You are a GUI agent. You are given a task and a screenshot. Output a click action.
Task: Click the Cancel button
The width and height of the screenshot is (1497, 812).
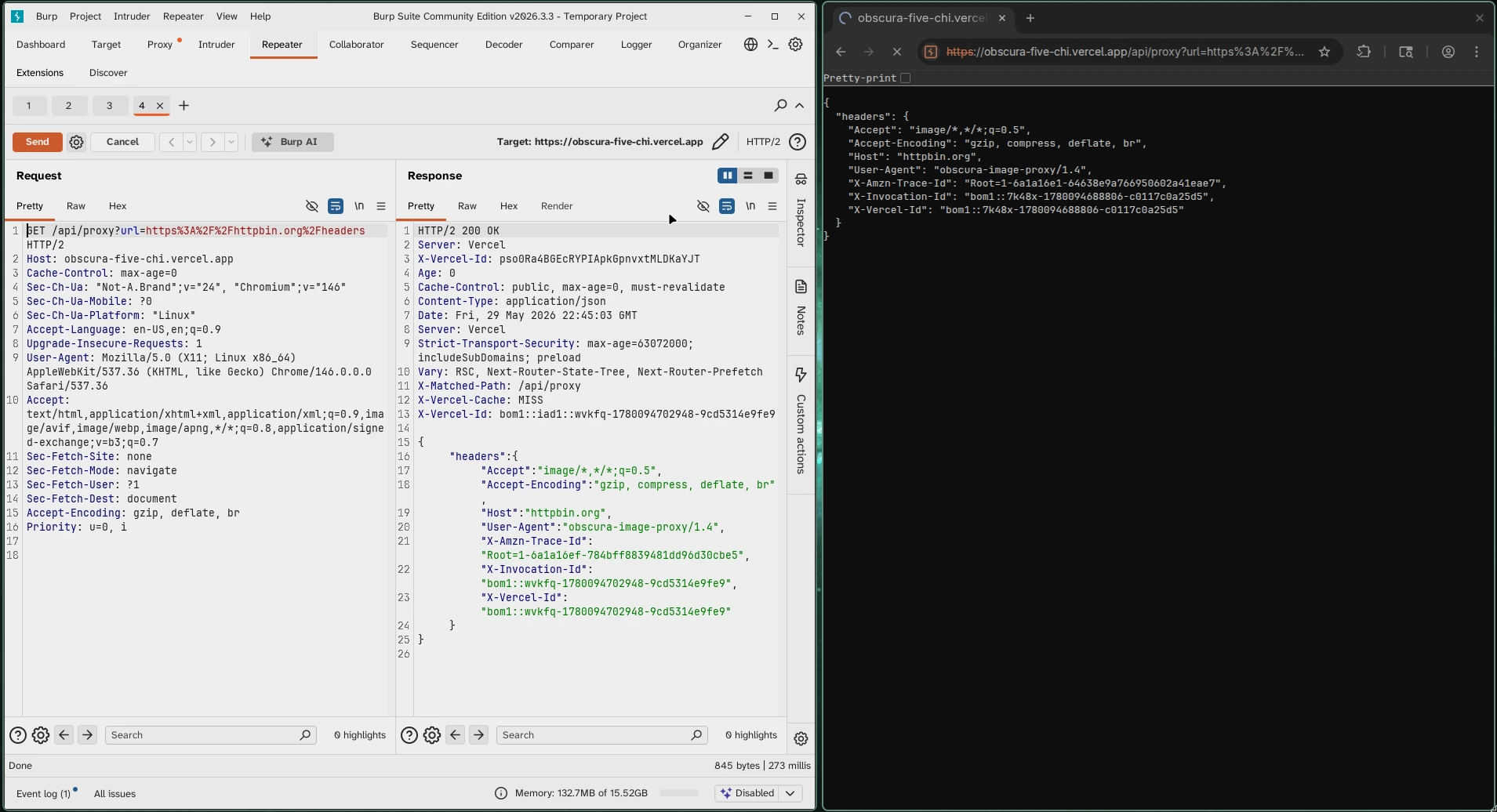click(122, 142)
